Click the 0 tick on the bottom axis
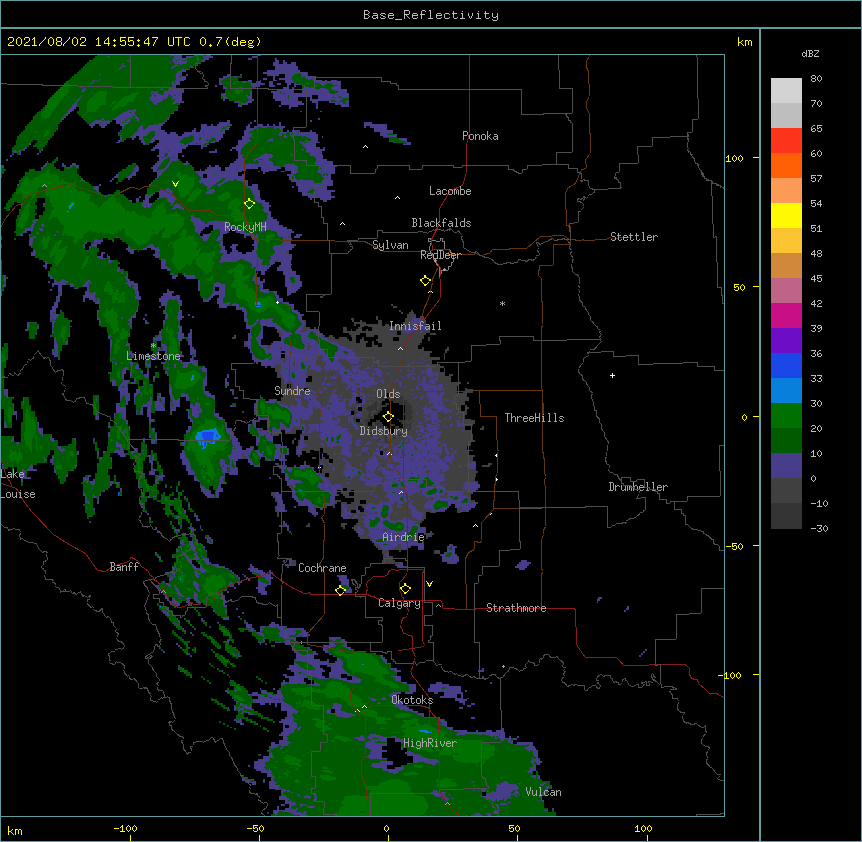Screen dimensions: 862x842 pyautogui.click(x=386, y=828)
